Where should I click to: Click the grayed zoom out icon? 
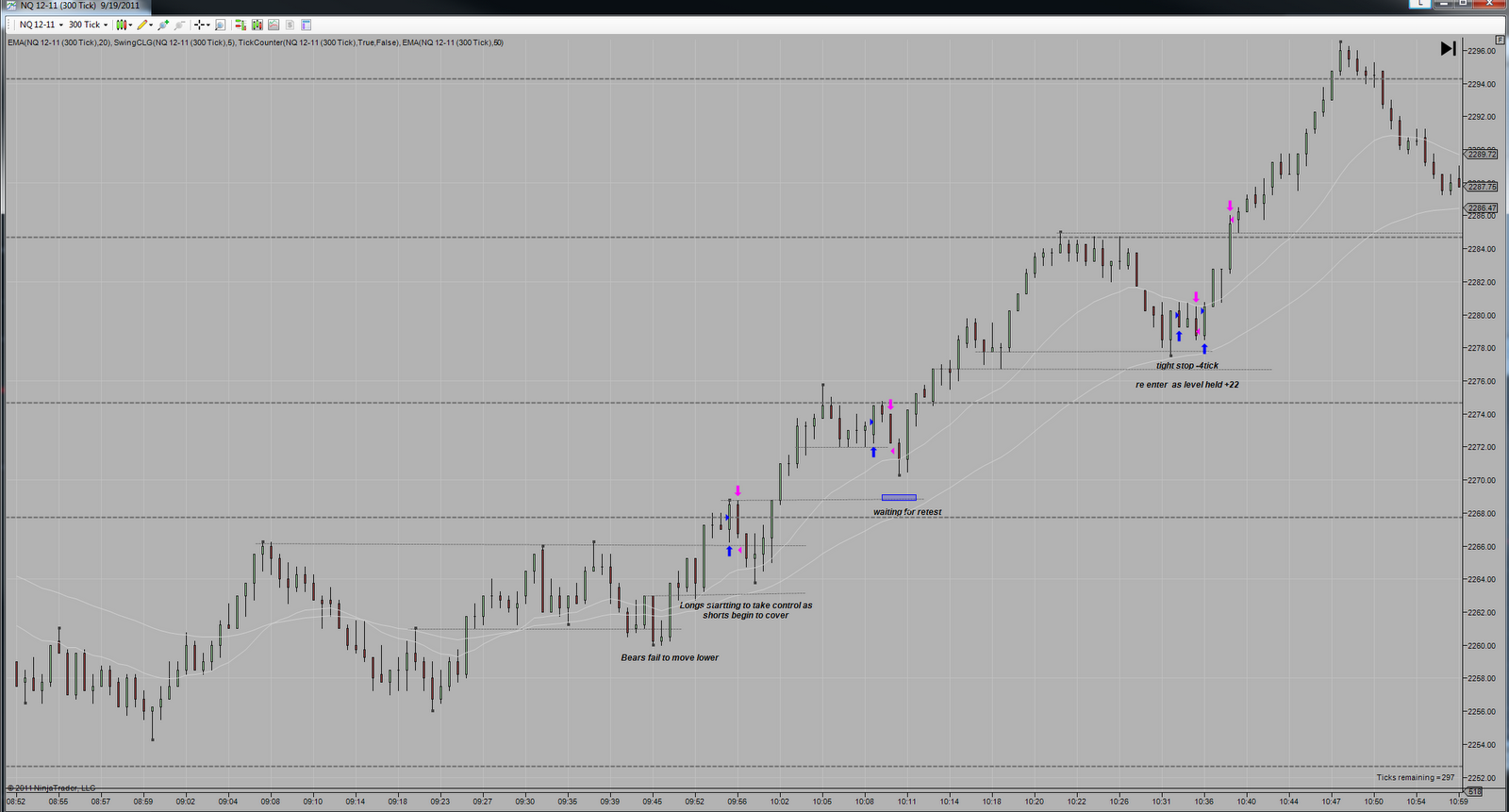tap(179, 25)
